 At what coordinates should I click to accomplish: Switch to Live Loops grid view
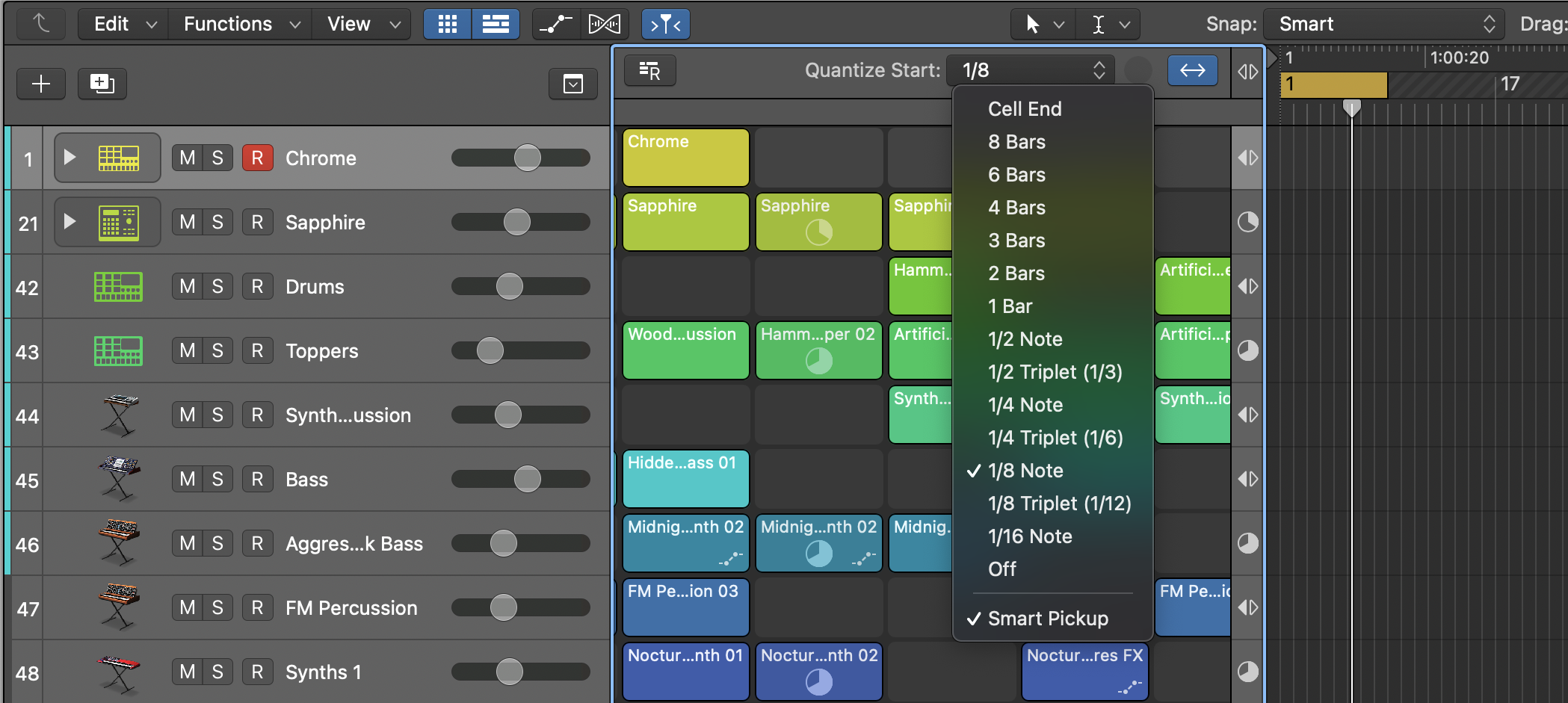tap(447, 23)
